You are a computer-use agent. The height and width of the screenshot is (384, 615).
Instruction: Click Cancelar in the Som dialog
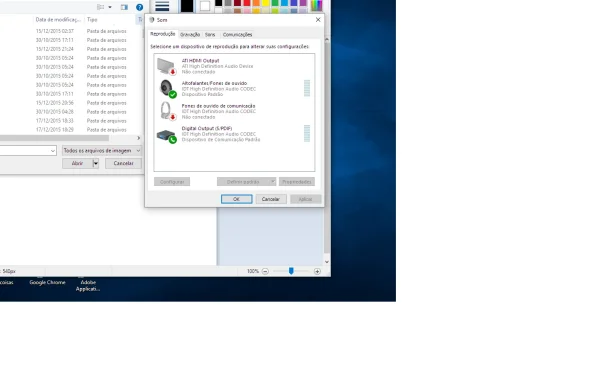coord(271,199)
